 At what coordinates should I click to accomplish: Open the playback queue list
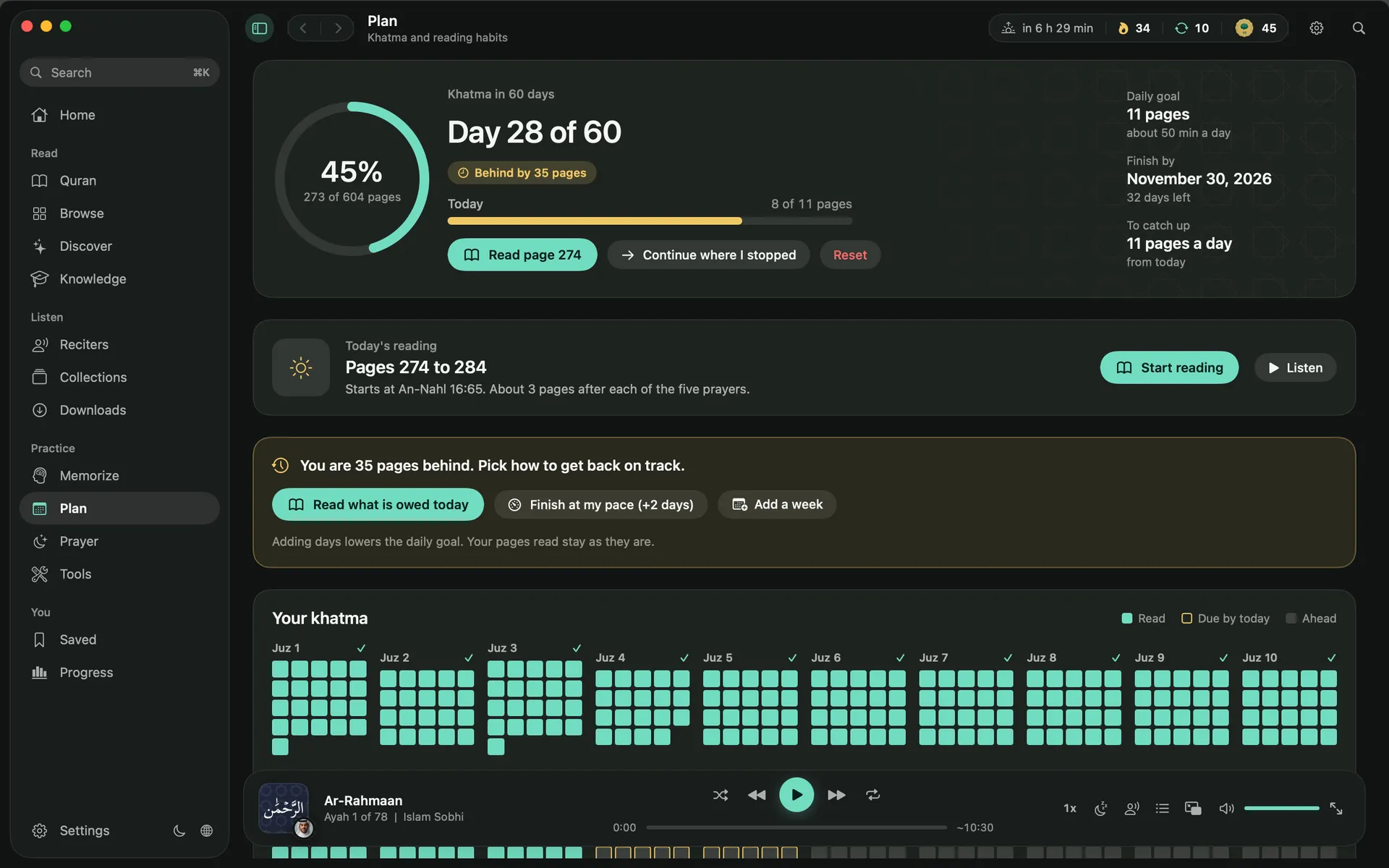point(1163,809)
